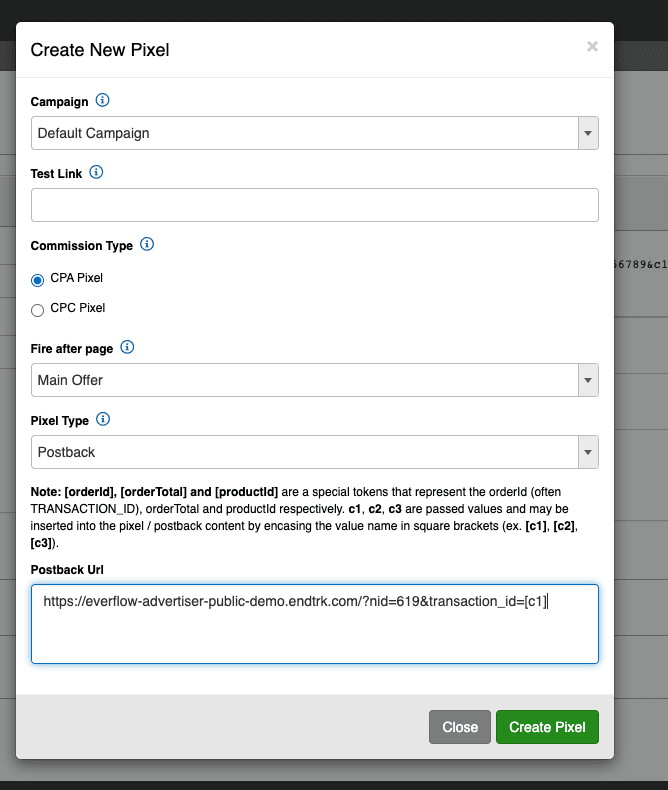
Task: Click the Fire after page dropdown arrow
Action: pos(588,380)
